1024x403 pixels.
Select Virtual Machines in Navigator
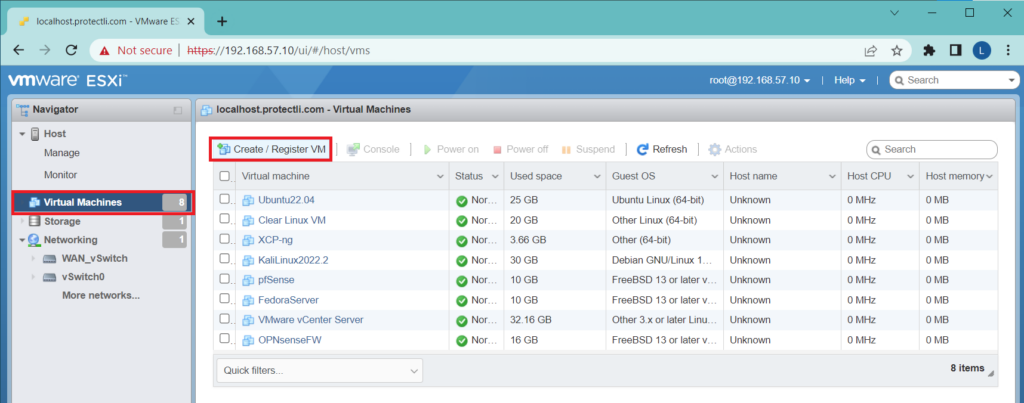click(x=103, y=202)
